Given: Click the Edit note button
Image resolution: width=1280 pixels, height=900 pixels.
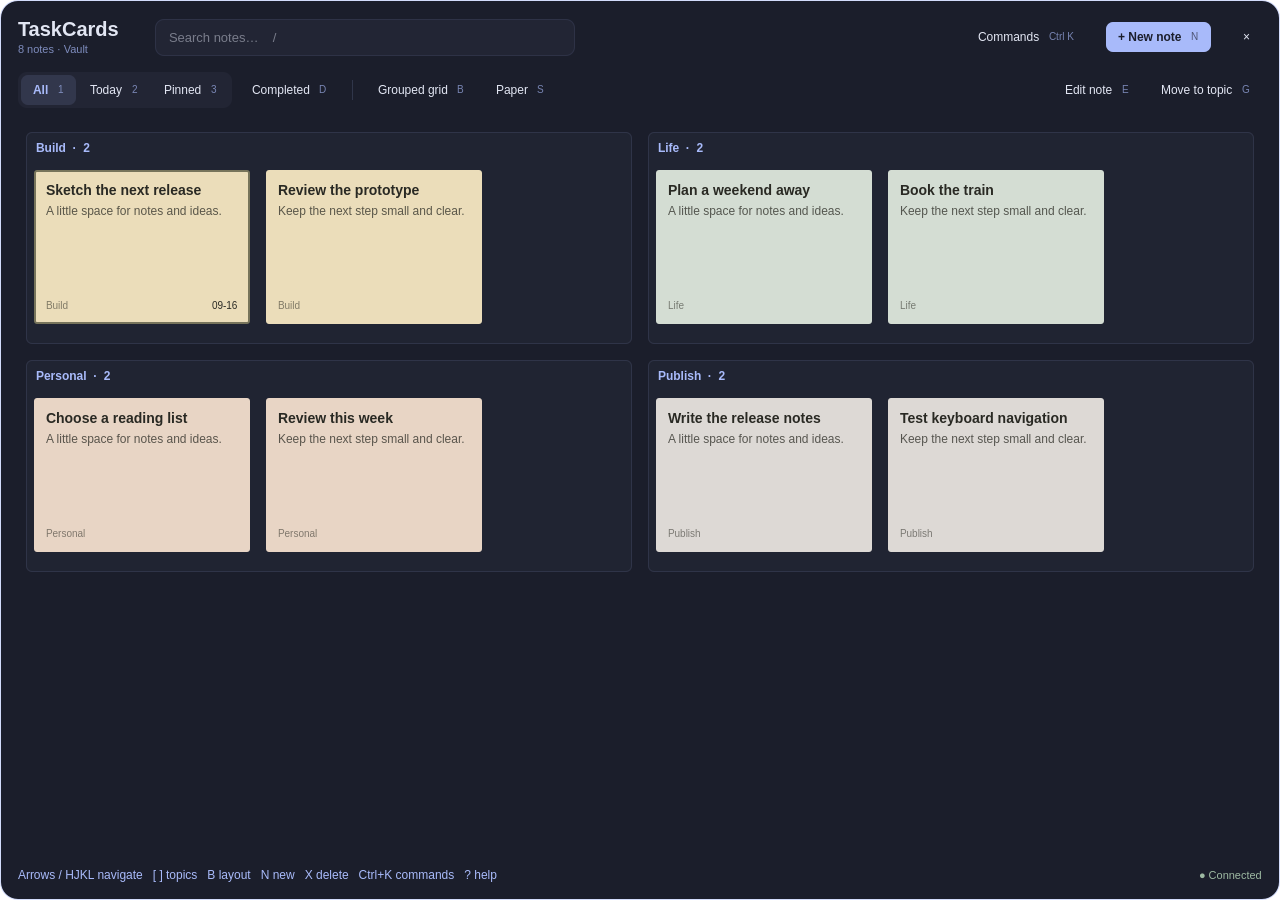Looking at the screenshot, I should (x=1097, y=90).
